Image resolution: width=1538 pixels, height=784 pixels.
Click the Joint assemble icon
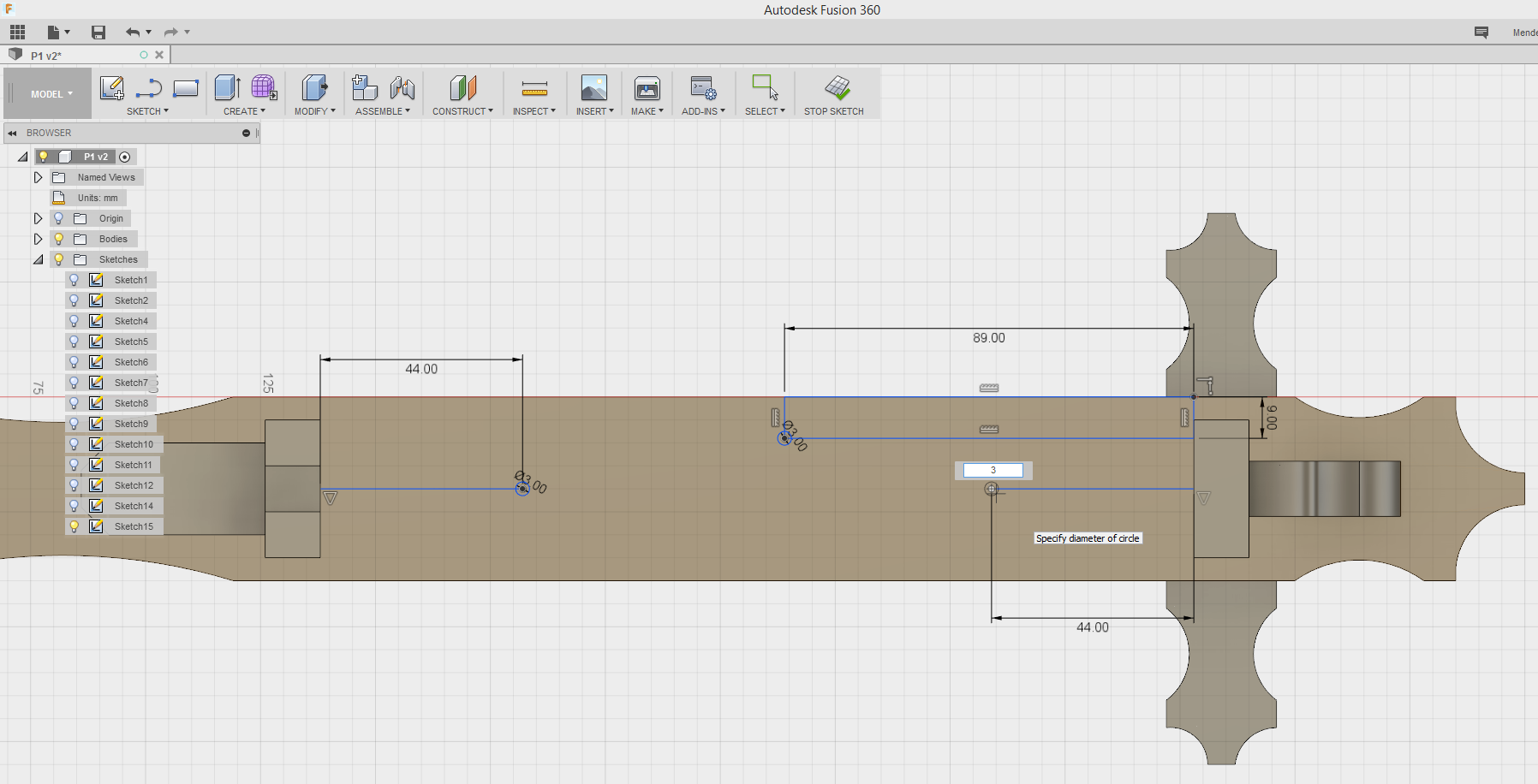click(402, 87)
